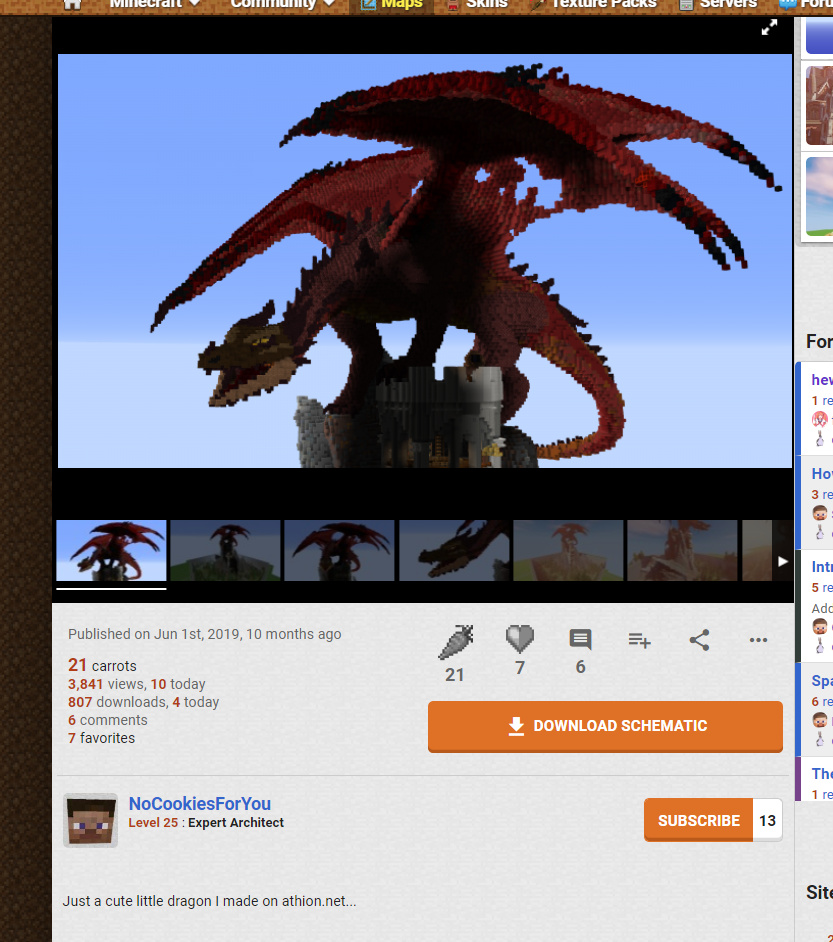Jump to comments via speech bubble icon
This screenshot has width=833, height=942.
pyautogui.click(x=580, y=640)
